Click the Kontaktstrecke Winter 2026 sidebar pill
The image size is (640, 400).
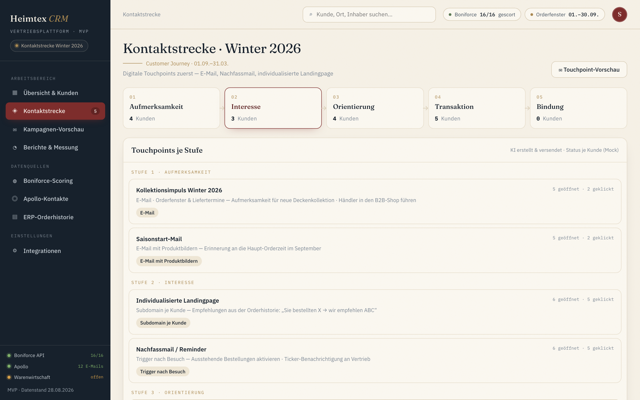(49, 46)
